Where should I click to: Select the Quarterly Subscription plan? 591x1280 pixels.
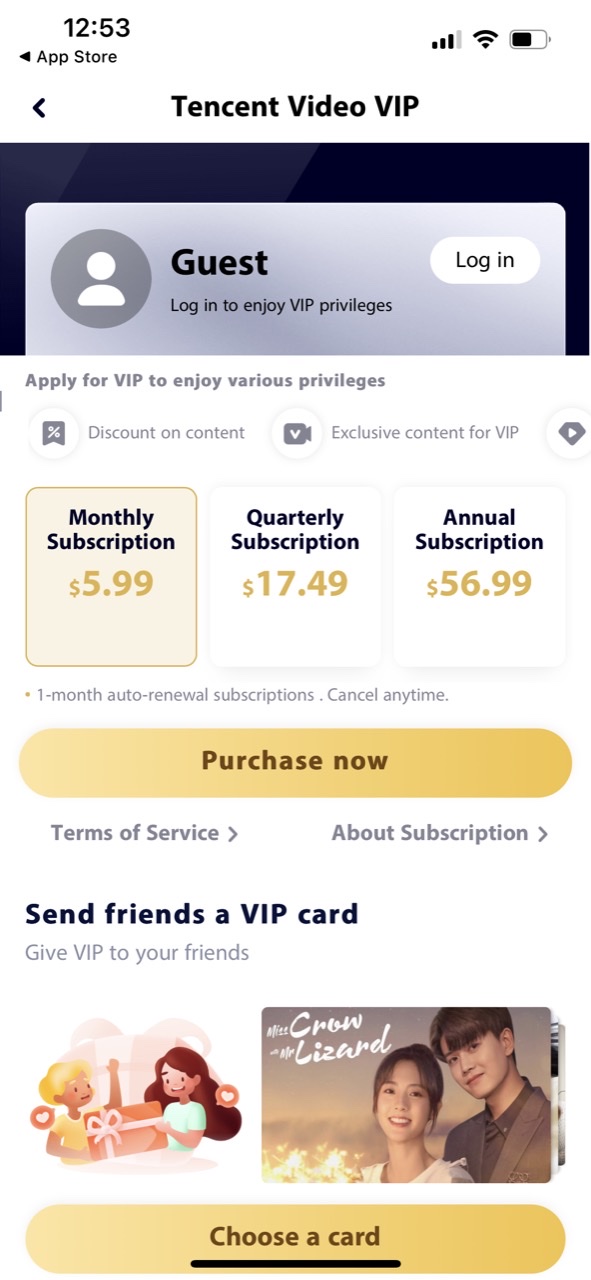(x=295, y=576)
